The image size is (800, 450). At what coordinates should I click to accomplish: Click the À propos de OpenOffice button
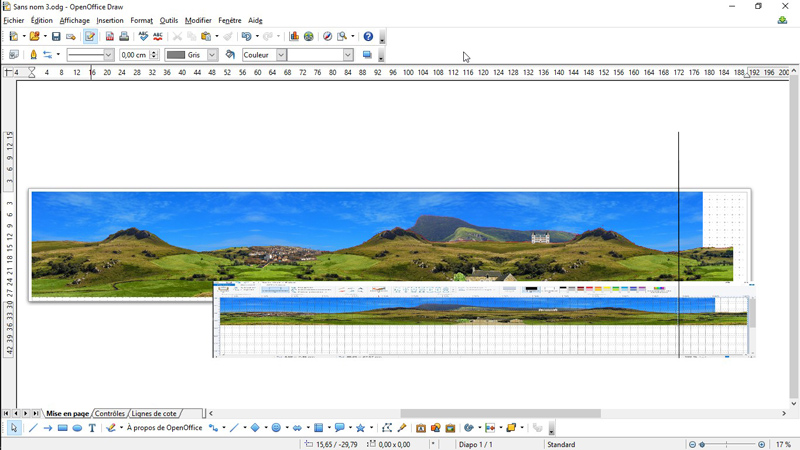(164, 428)
